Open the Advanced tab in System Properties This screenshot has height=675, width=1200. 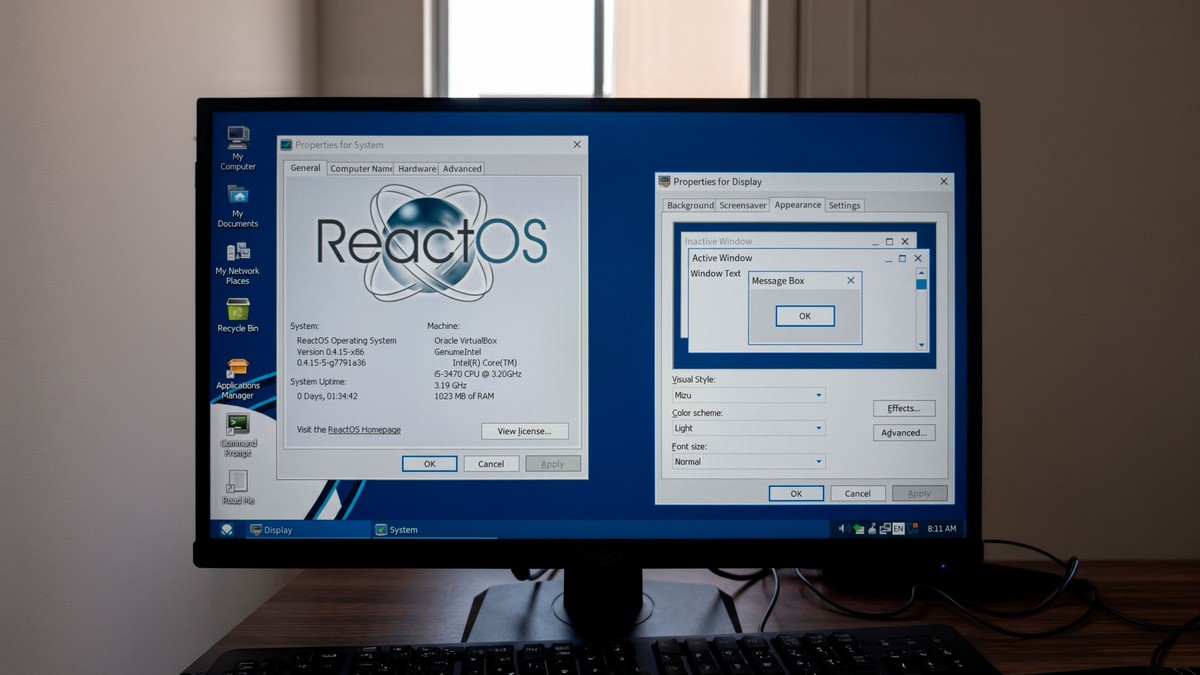462,169
